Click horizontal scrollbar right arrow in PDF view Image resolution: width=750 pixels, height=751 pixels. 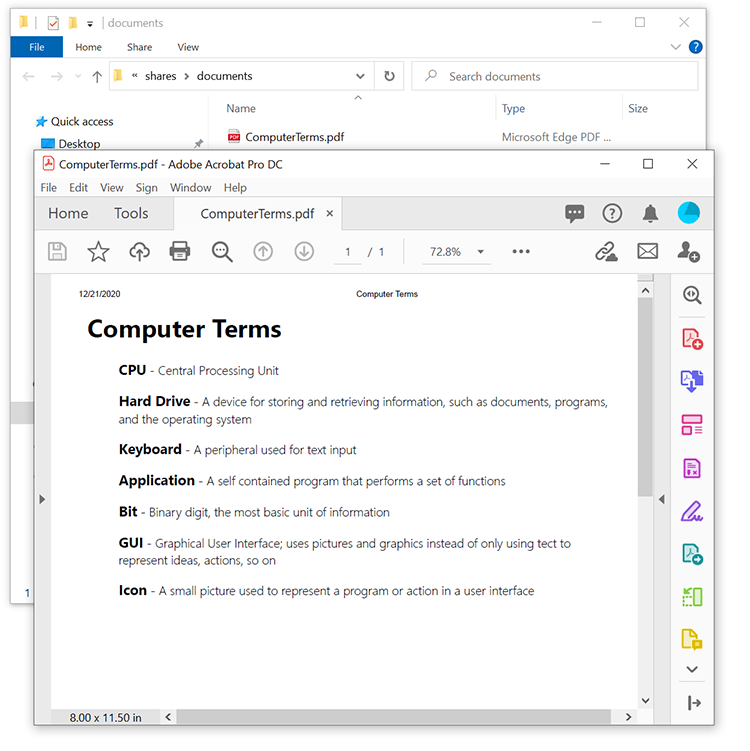coord(628,717)
